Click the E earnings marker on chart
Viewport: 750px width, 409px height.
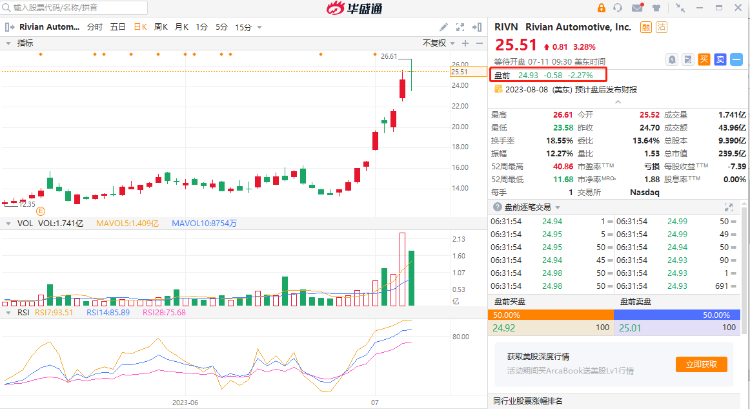click(x=41, y=211)
